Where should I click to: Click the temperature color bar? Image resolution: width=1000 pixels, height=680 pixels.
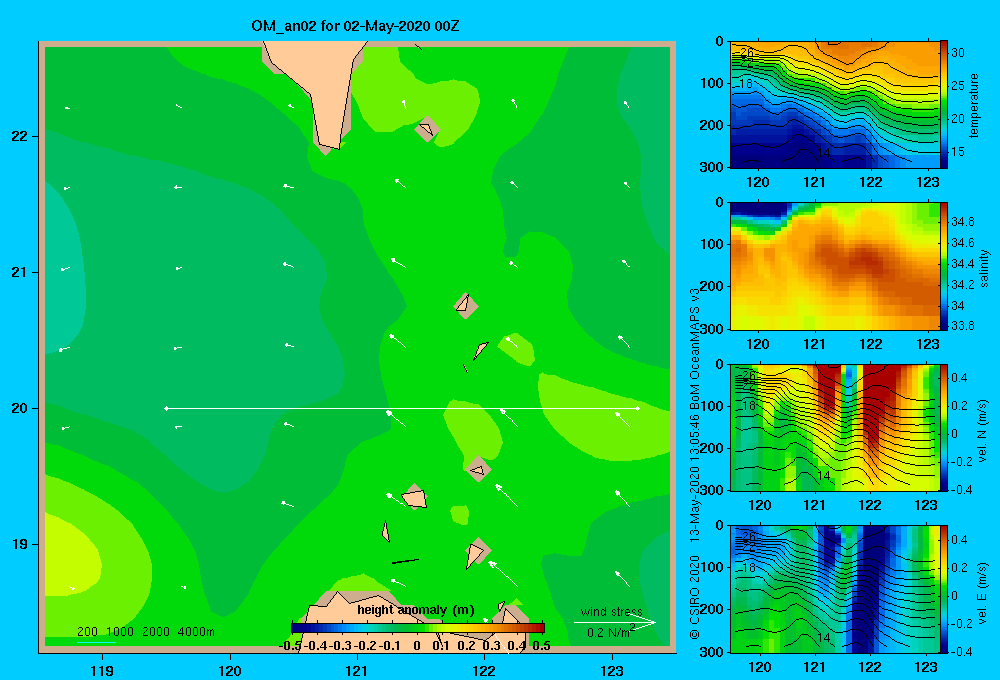pos(944,105)
